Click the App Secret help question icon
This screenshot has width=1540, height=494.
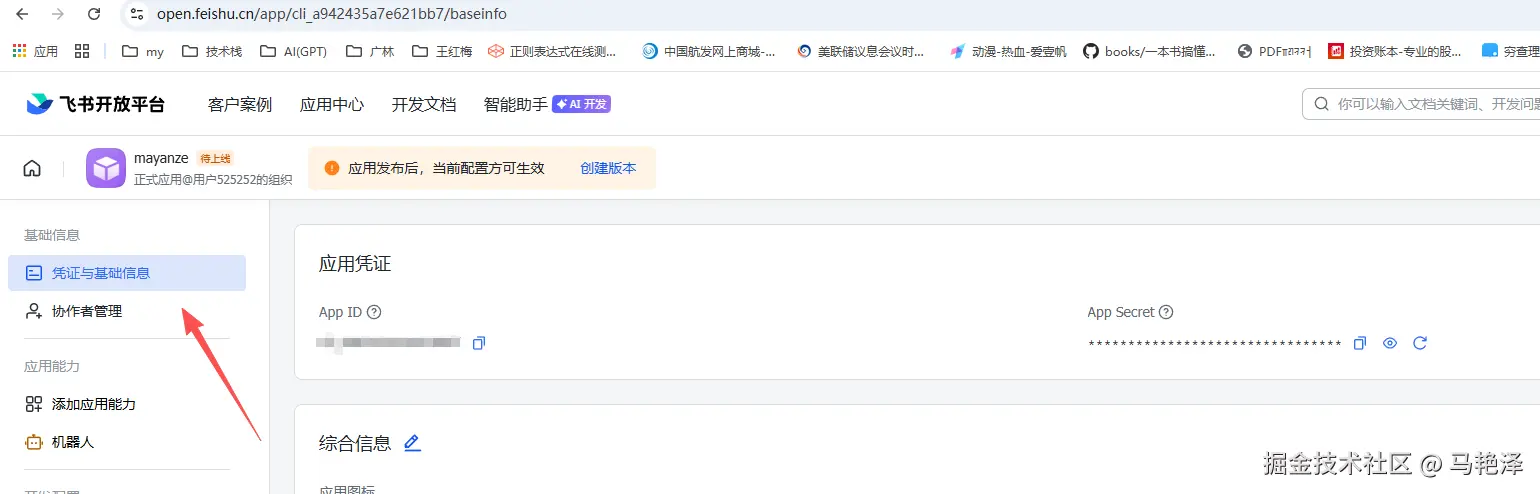click(1166, 312)
